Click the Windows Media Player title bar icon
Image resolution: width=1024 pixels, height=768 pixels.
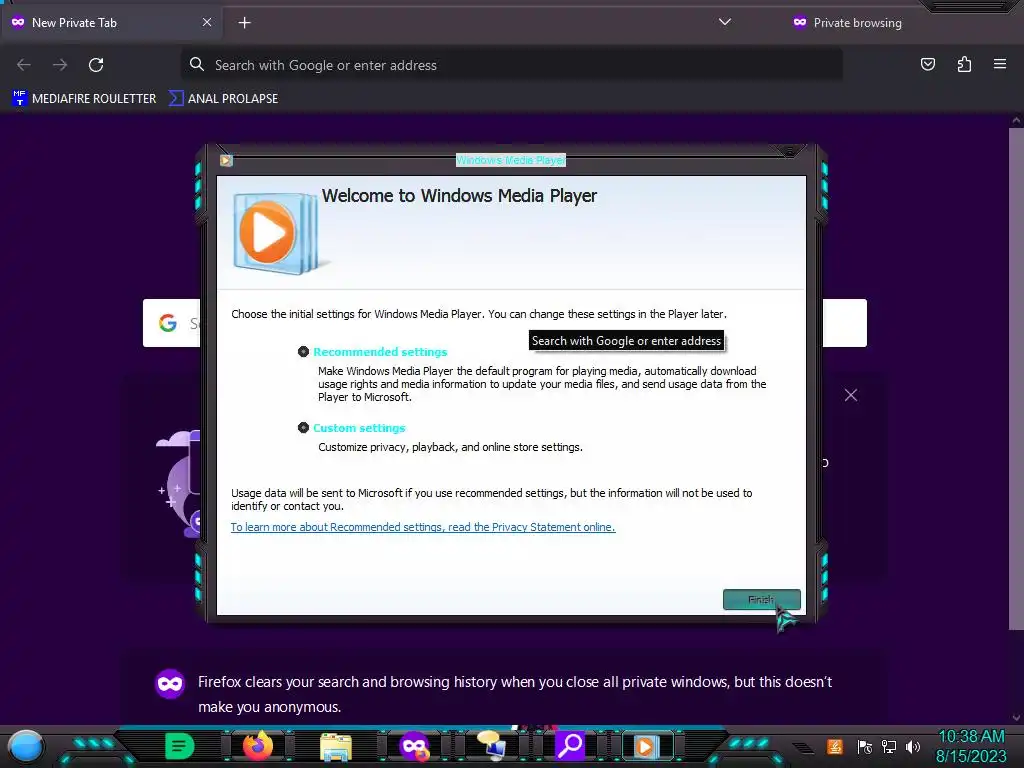(x=226, y=160)
